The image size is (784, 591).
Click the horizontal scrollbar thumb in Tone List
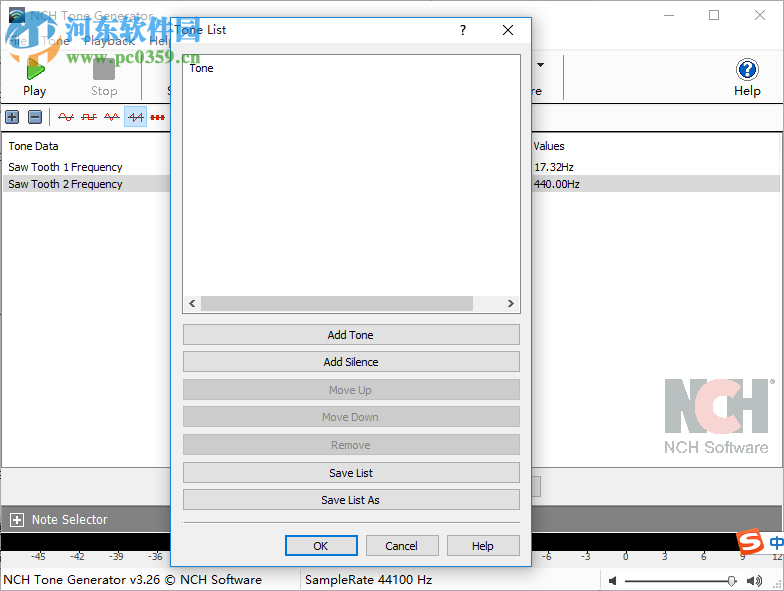(x=336, y=304)
